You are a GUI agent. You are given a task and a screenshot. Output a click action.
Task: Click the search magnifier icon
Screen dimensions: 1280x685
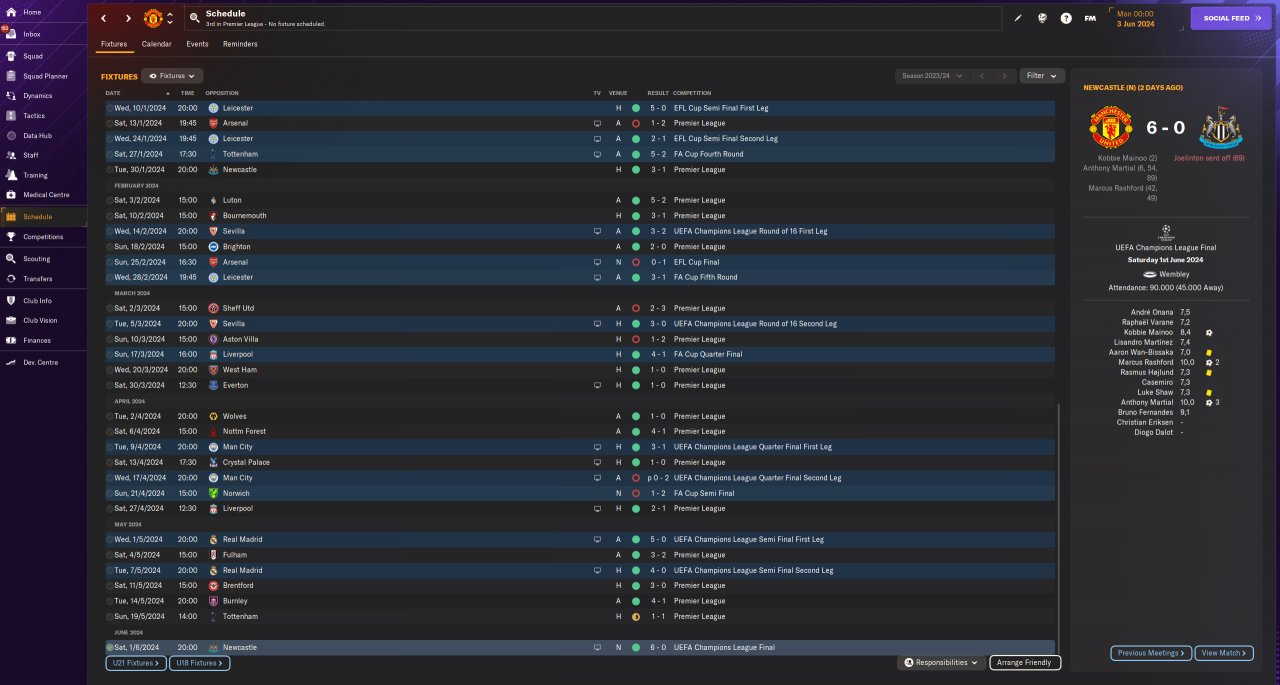click(x=194, y=18)
